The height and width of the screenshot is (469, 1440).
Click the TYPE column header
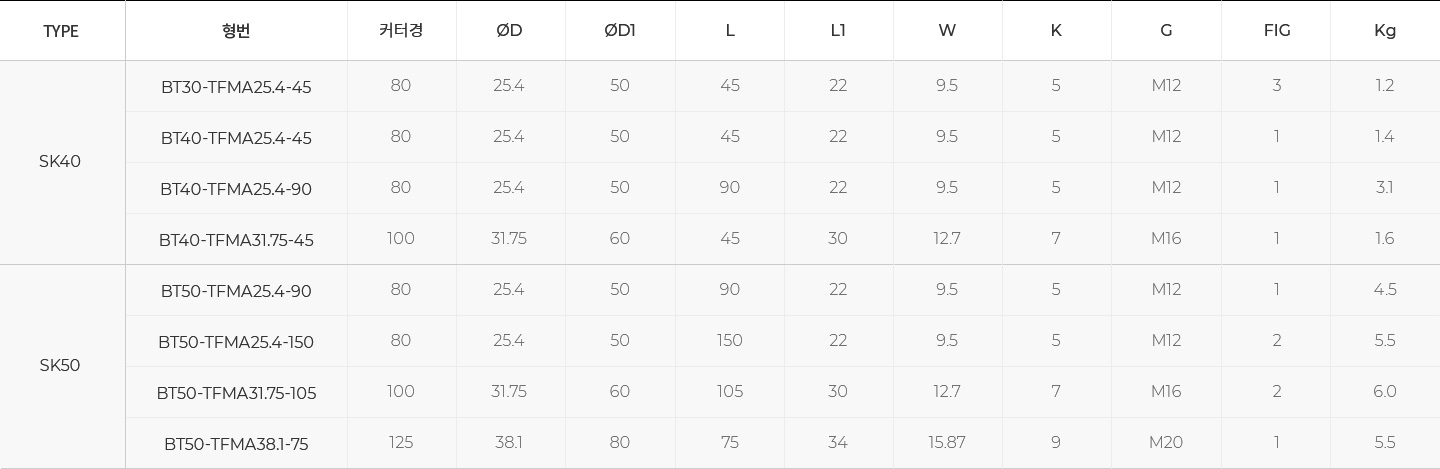pyautogui.click(x=61, y=31)
